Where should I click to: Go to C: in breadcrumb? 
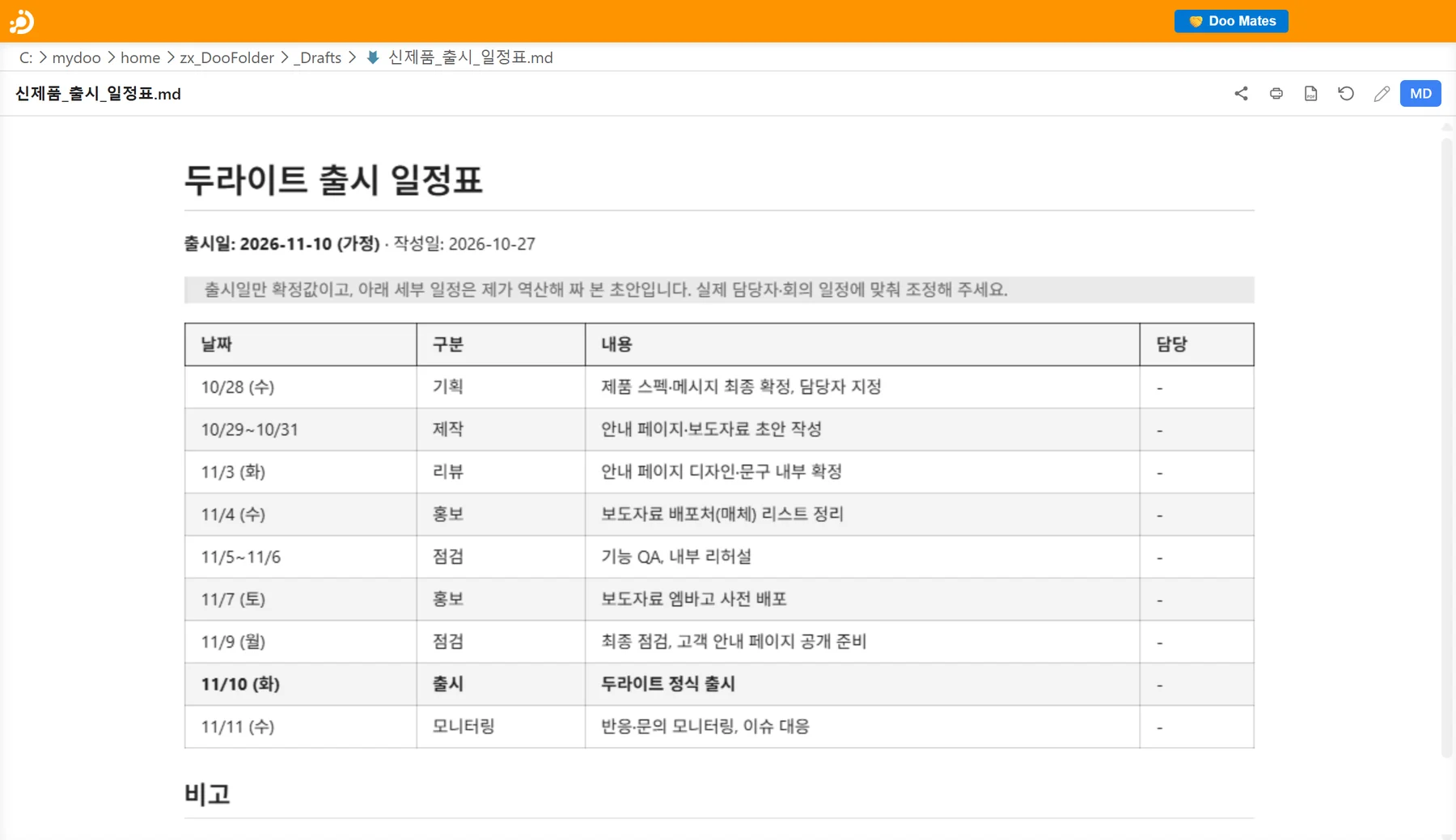[x=26, y=57]
